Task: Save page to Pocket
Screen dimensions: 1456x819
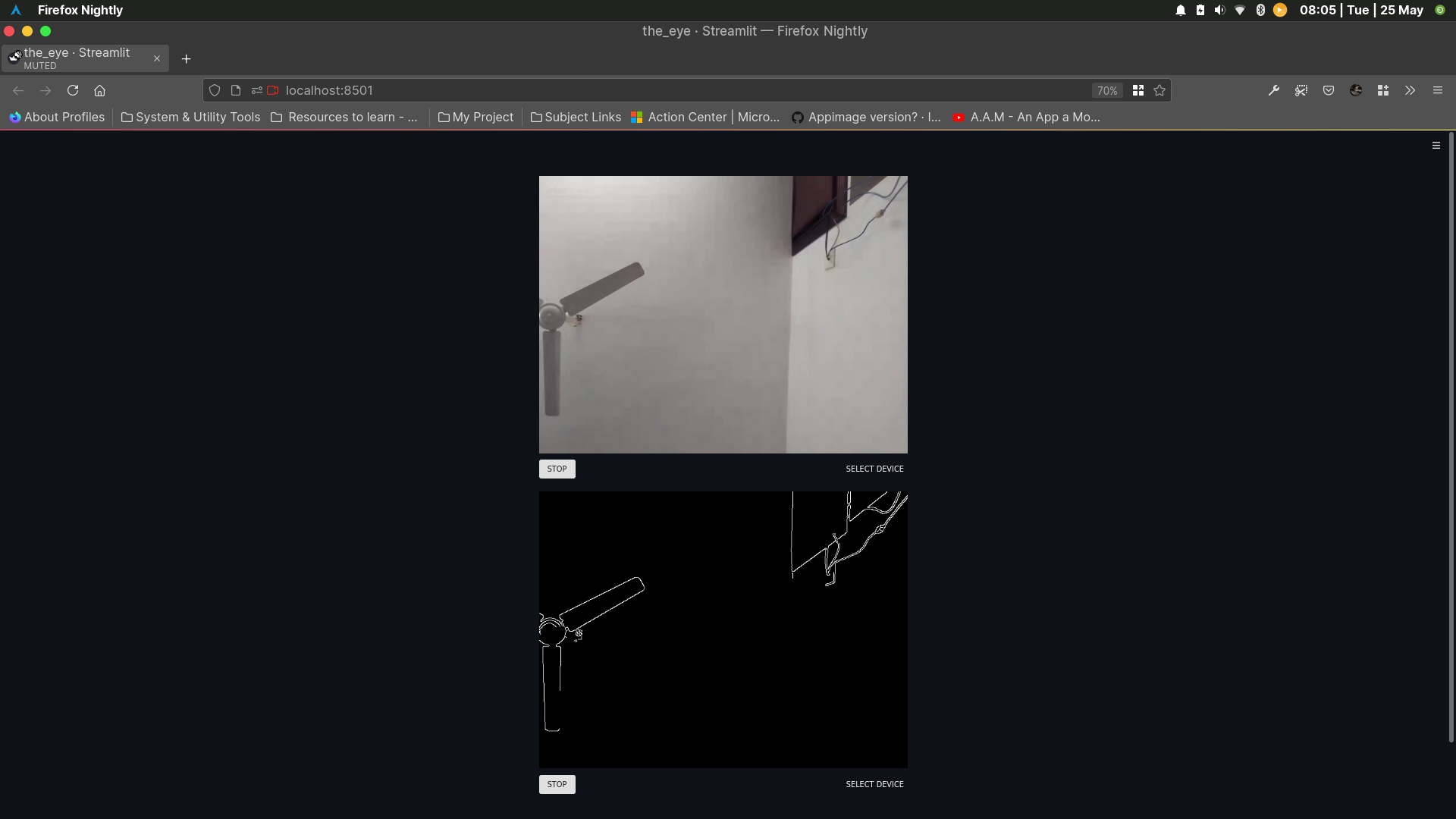Action: tap(1329, 90)
